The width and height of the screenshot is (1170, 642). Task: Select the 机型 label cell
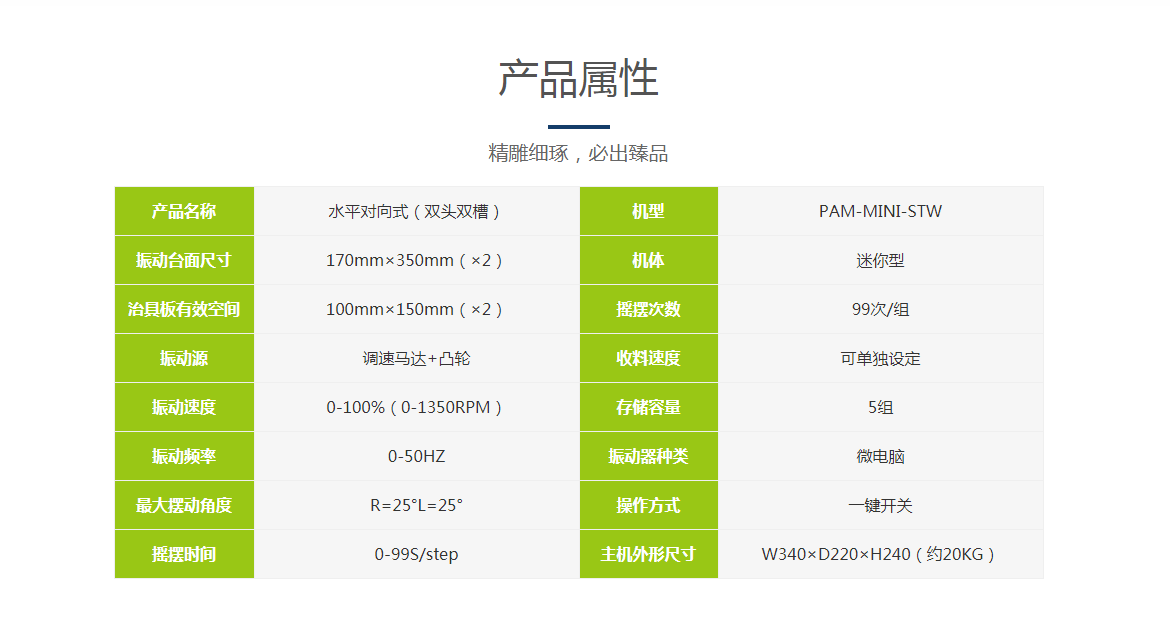[648, 211]
